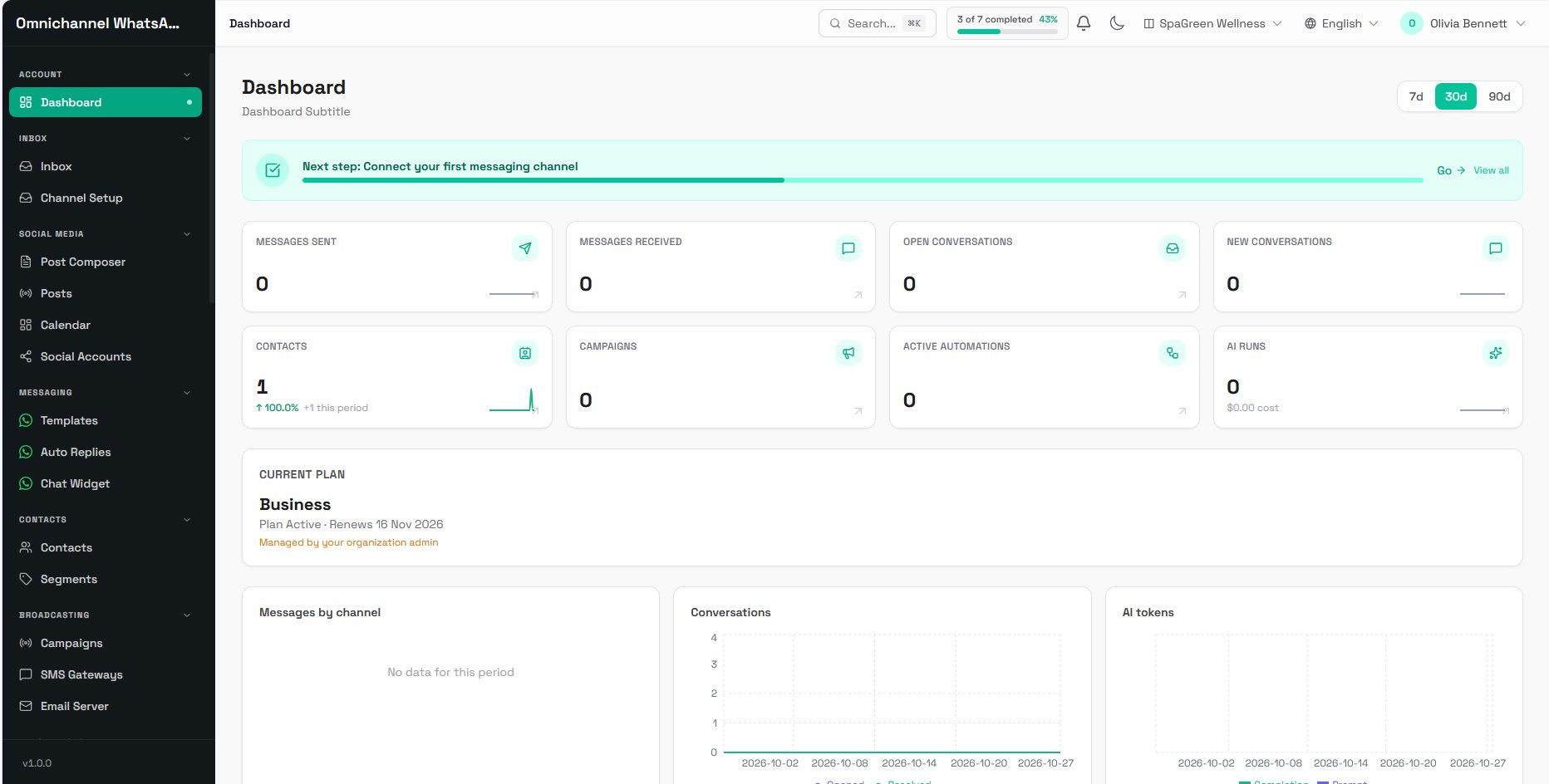Open the SpaGreen Wellness workspace dropdown
The height and width of the screenshot is (784, 1549).
click(1212, 23)
